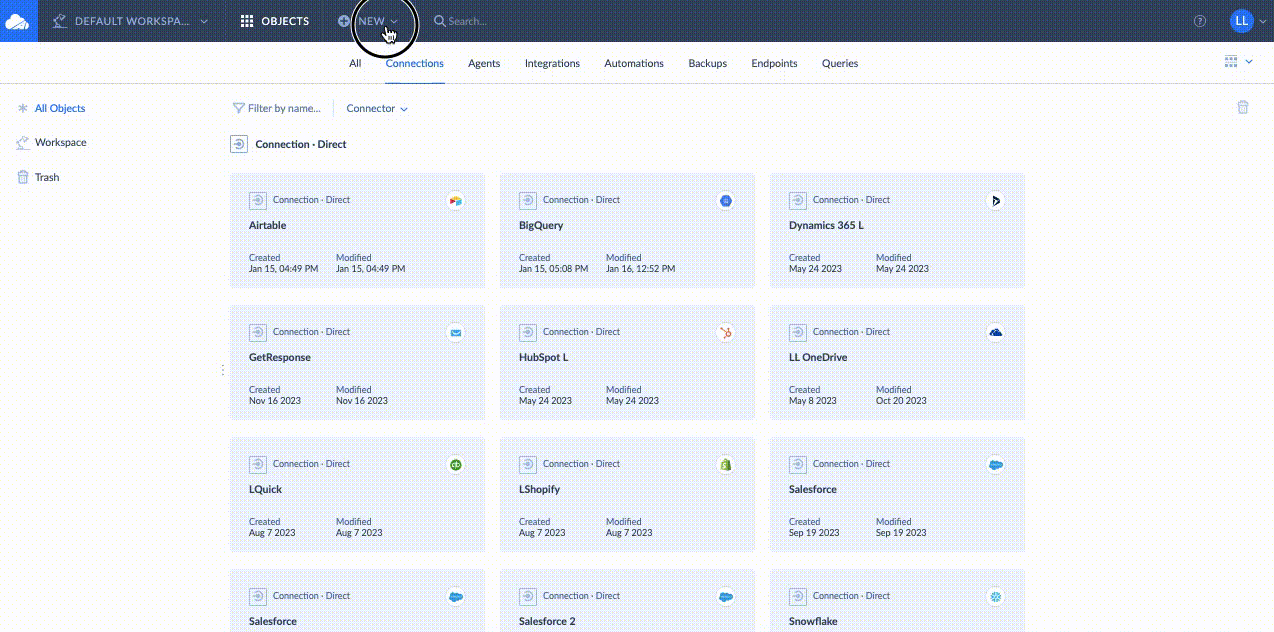
Task: Click the HubSpot icon on HubSpot L card
Action: [x=726, y=332]
